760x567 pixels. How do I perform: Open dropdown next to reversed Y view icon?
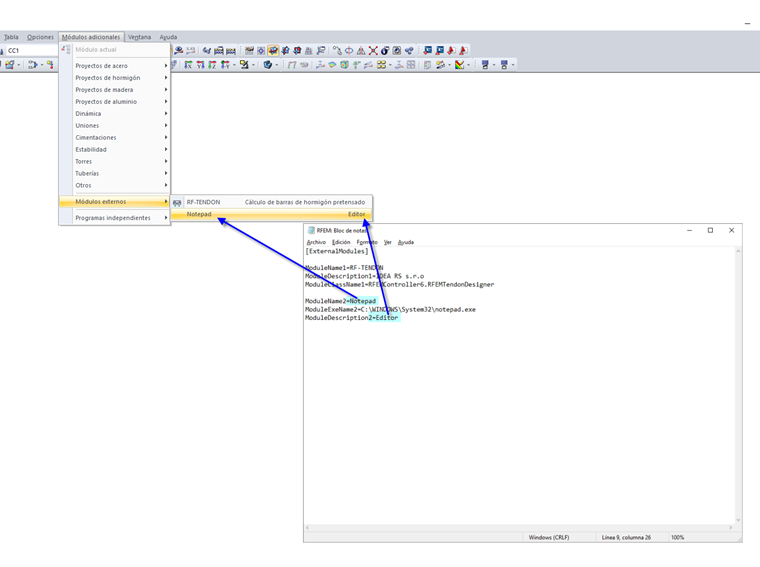(x=234, y=65)
